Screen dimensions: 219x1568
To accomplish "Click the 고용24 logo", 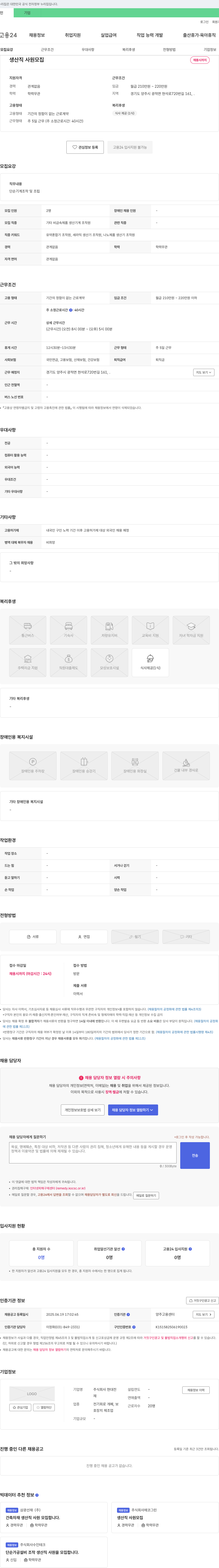I will [8, 35].
